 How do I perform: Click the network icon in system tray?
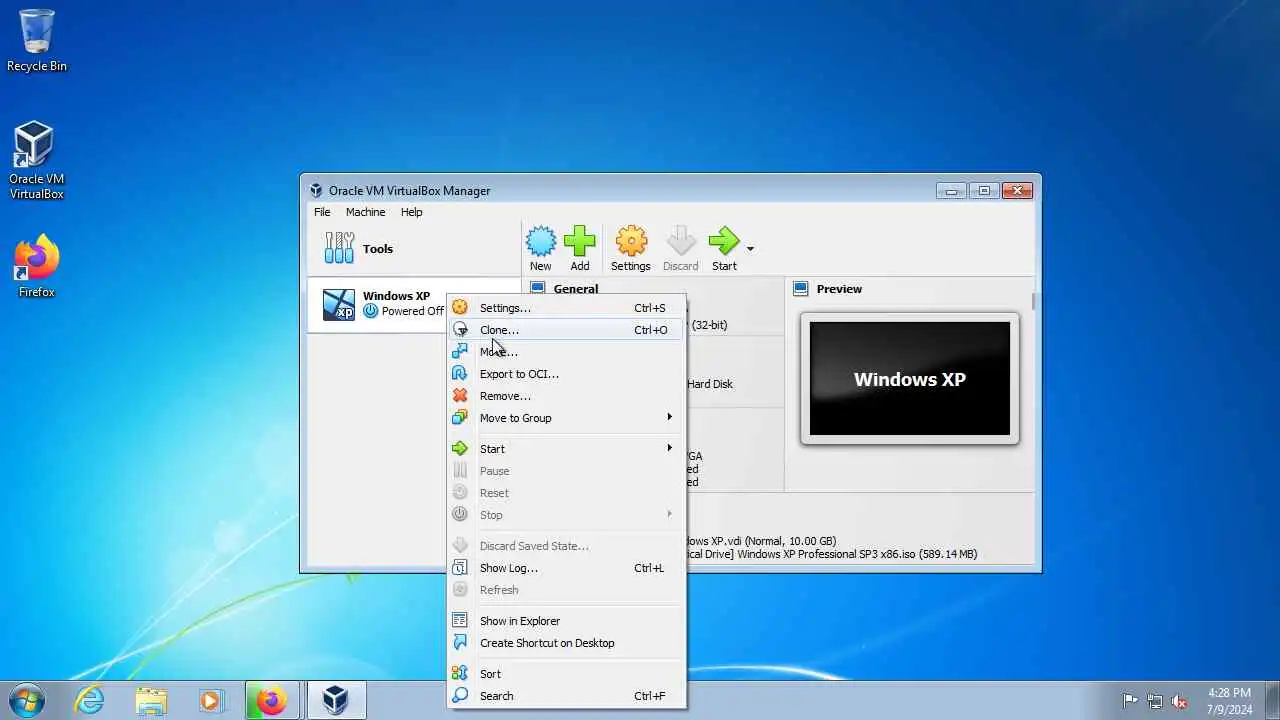[x=1155, y=701]
